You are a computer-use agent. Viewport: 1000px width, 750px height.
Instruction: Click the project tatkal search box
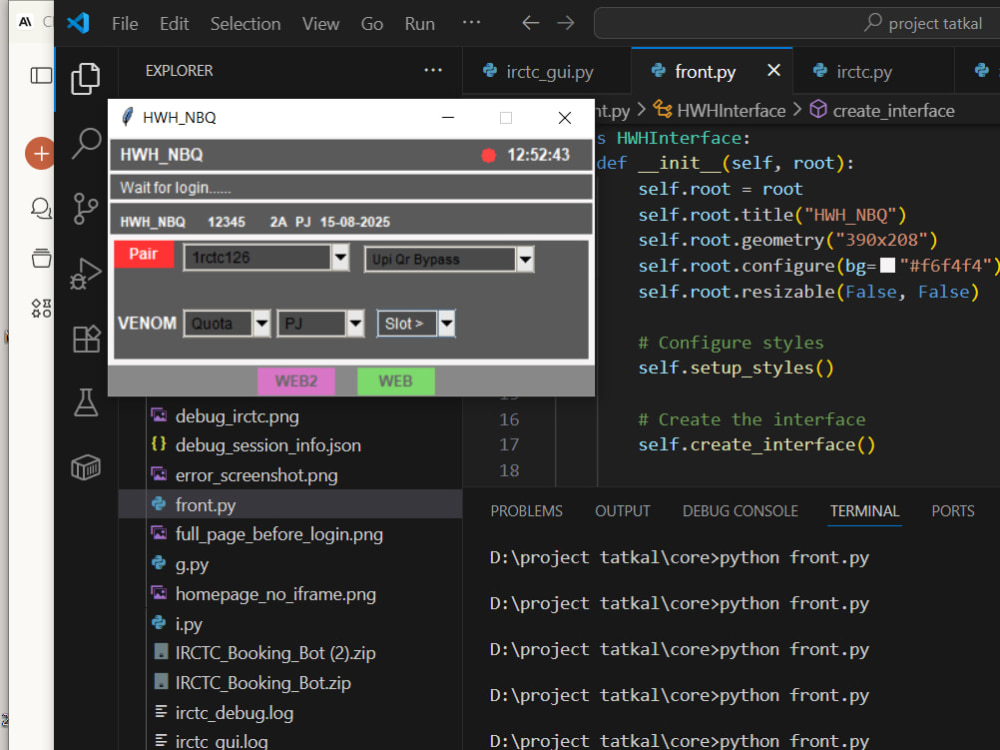[x=797, y=24]
